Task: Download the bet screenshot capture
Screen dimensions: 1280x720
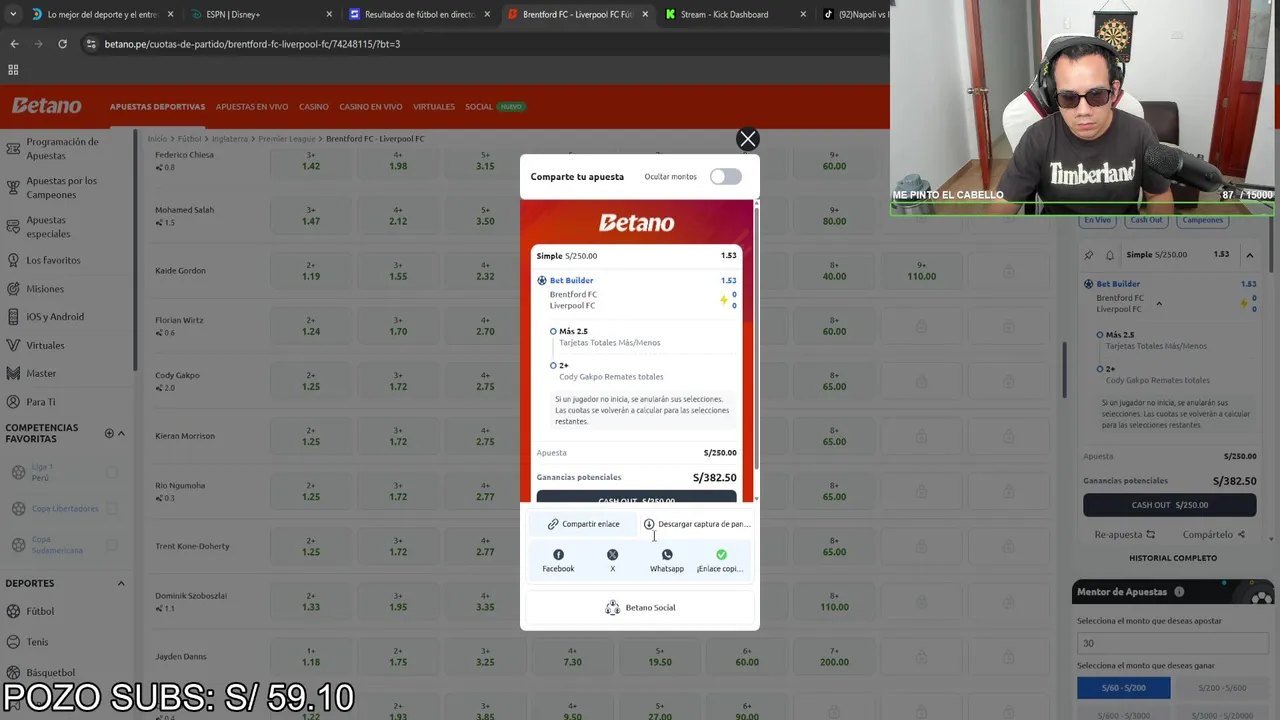Action: [x=696, y=524]
